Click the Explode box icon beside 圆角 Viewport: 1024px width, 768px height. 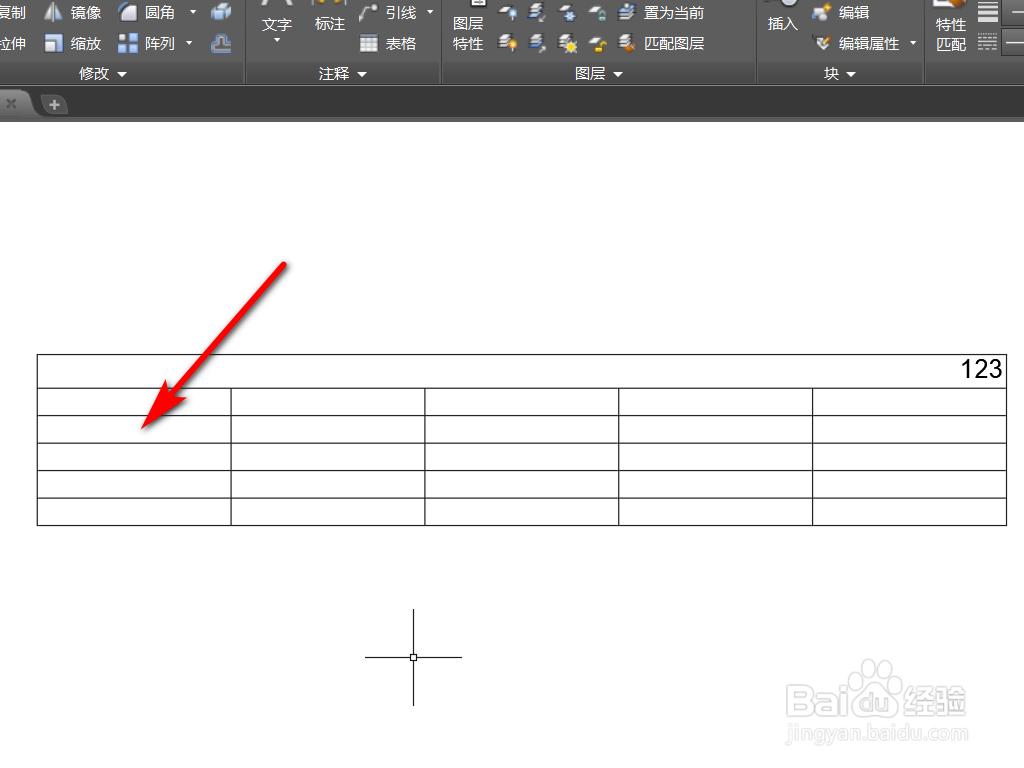[x=221, y=12]
